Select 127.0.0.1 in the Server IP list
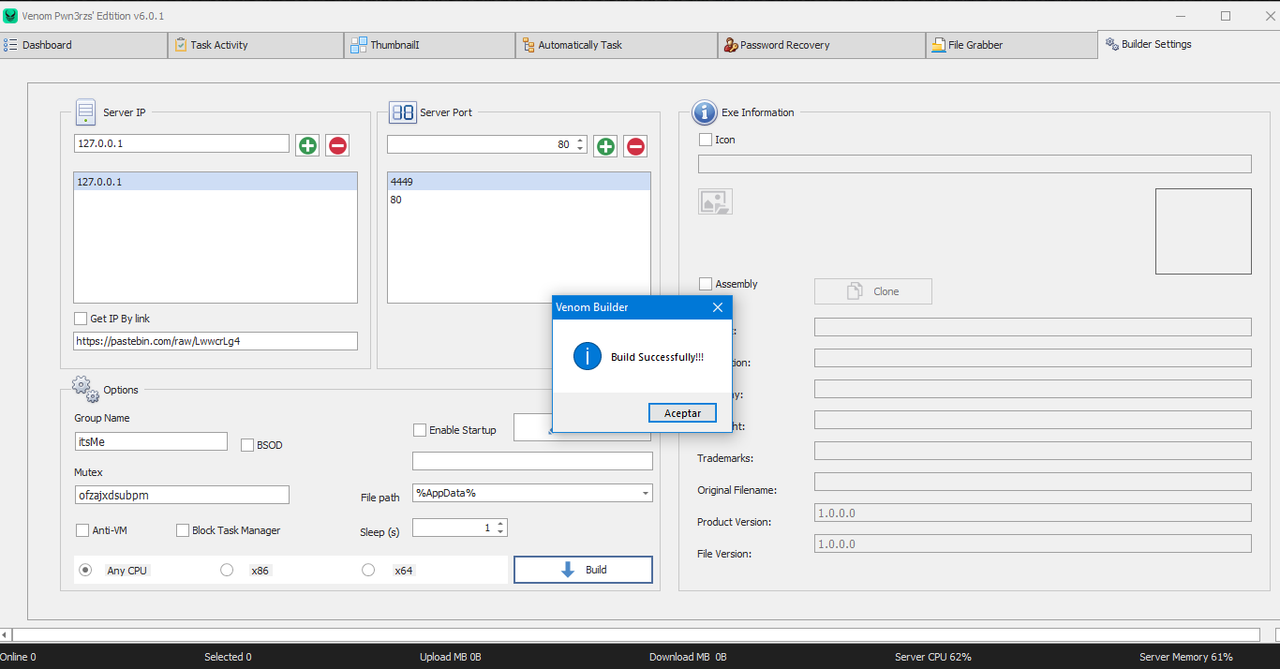The image size is (1280, 669). [215, 182]
